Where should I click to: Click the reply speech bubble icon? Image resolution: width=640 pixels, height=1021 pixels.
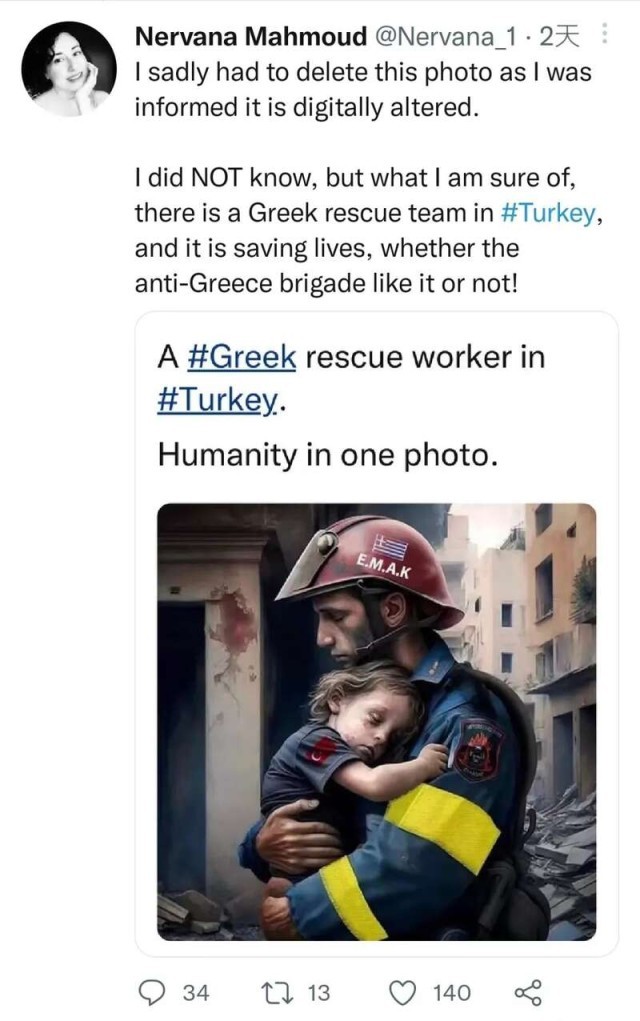click(154, 992)
